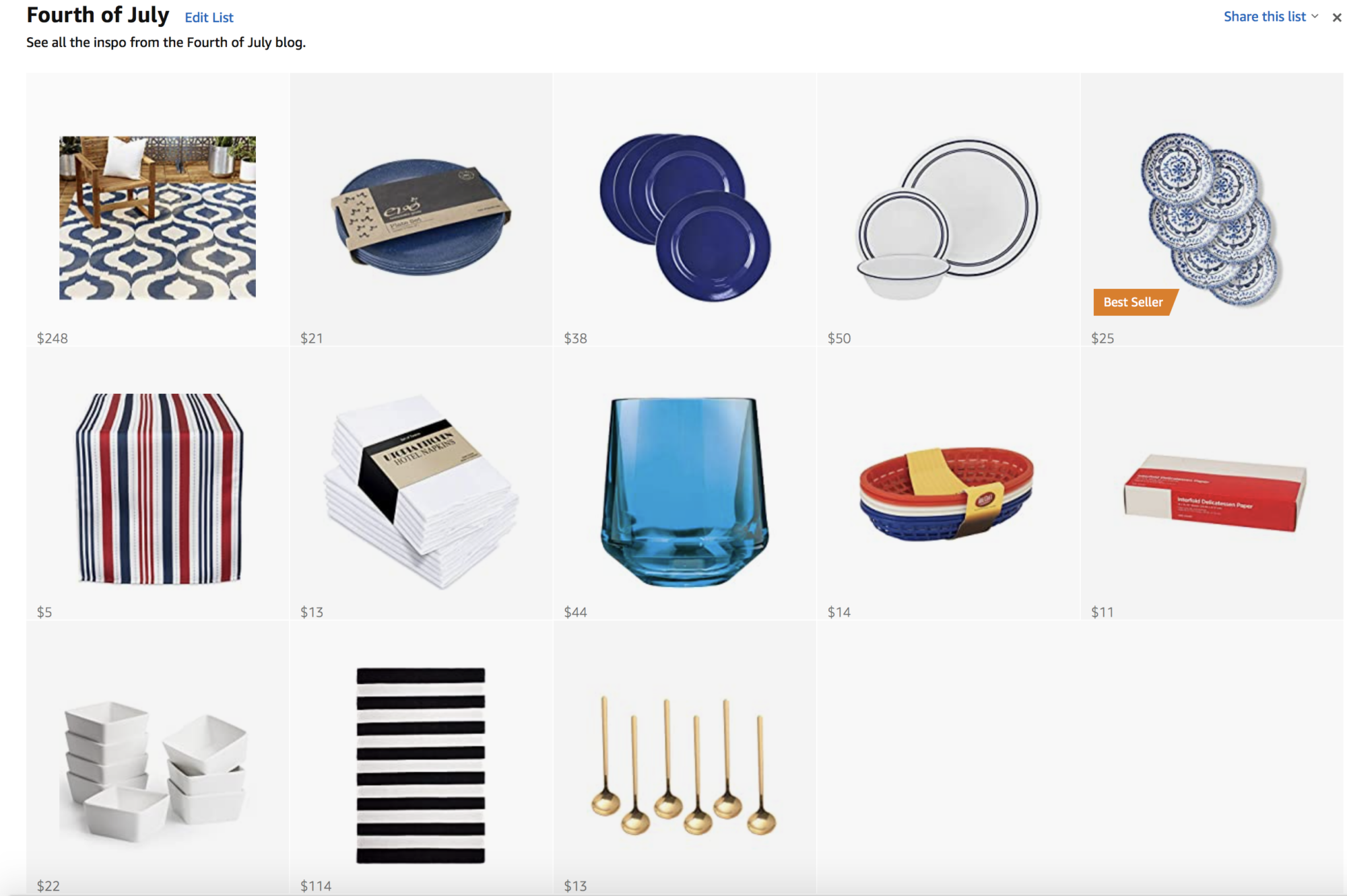Viewport: 1347px width, 896px height.
Task: View the gold long-handled spoons set
Action: point(684,765)
